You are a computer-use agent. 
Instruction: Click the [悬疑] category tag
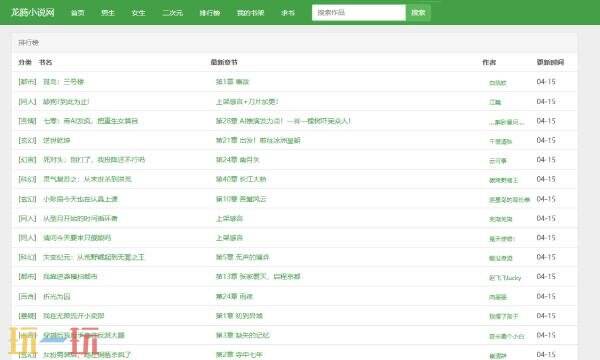coord(28,316)
